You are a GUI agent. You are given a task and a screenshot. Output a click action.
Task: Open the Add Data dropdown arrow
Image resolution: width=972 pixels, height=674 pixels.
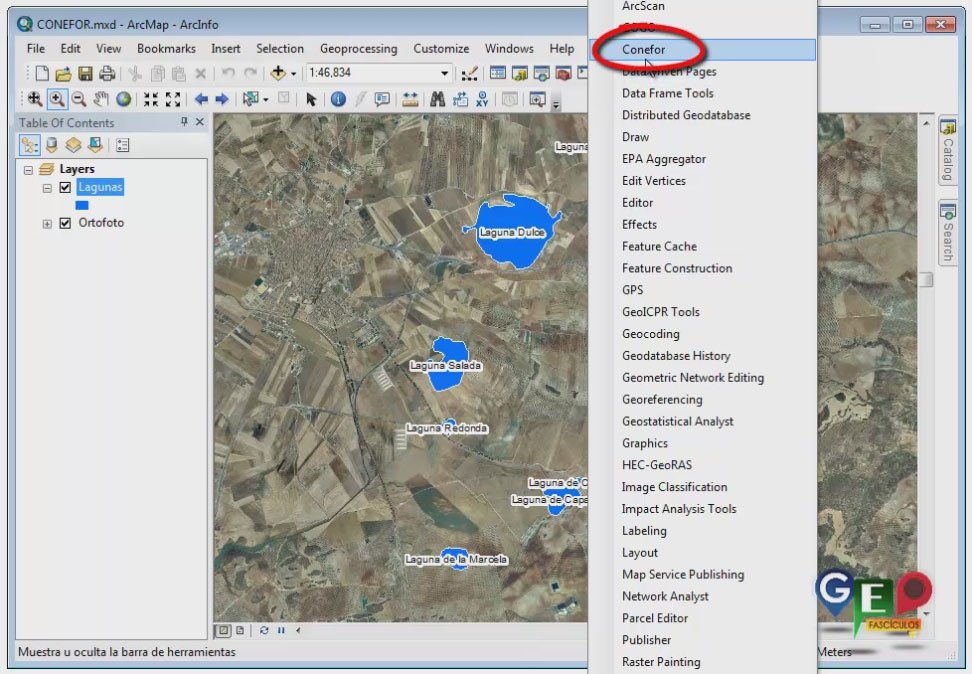pyautogui.click(x=293, y=74)
